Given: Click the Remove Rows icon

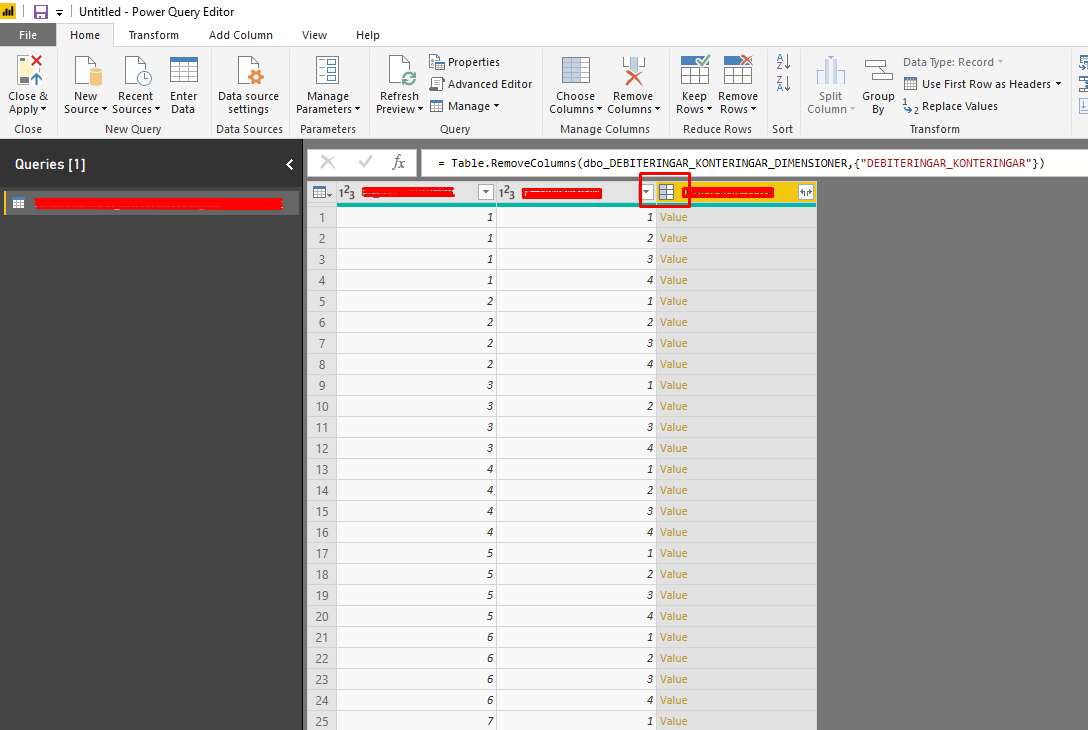Looking at the screenshot, I should 738,70.
